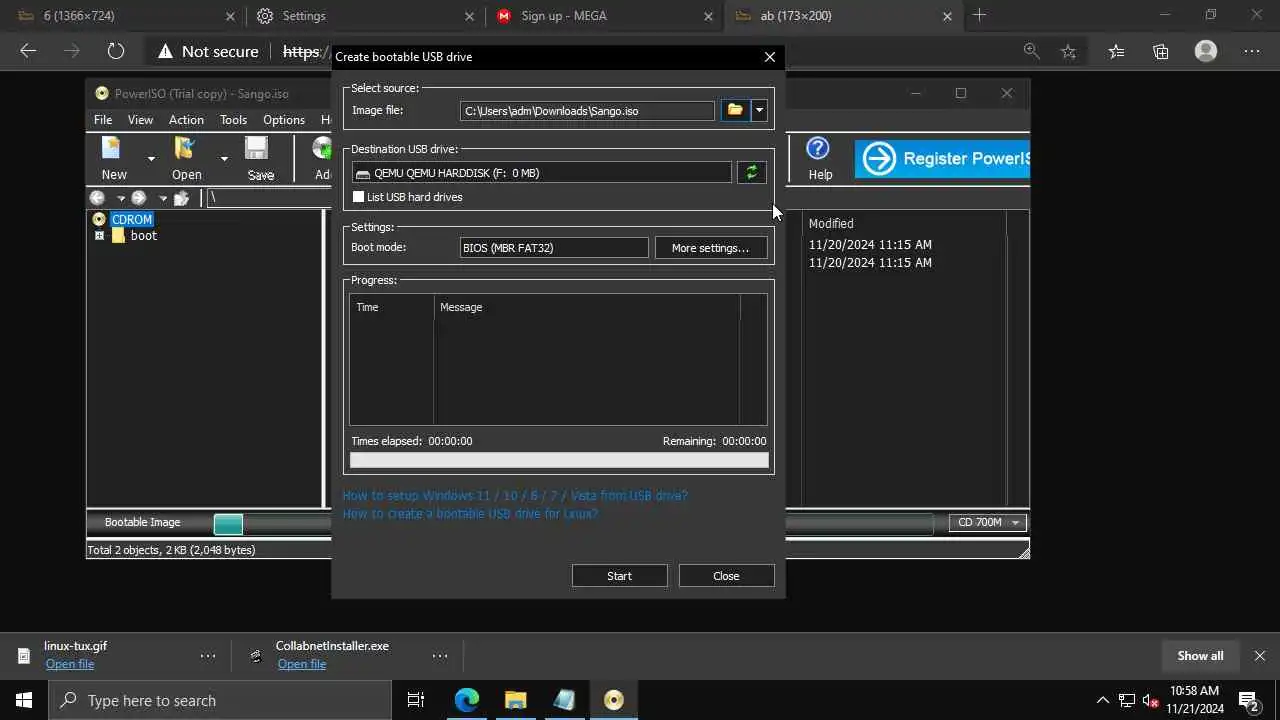Click the browser profile avatar
This screenshot has height=720, width=1280.
[x=1206, y=51]
